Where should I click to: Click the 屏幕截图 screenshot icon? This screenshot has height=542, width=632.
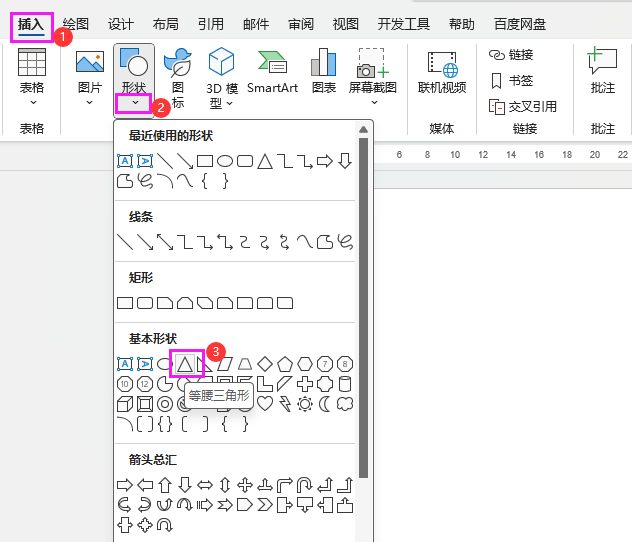pyautogui.click(x=373, y=62)
